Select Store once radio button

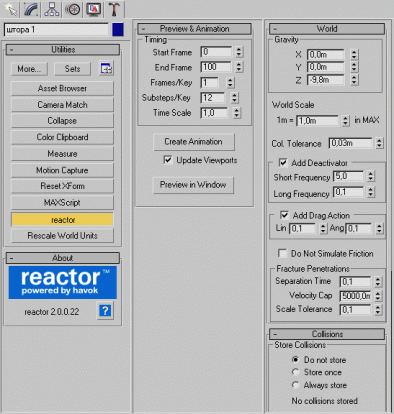295,372
